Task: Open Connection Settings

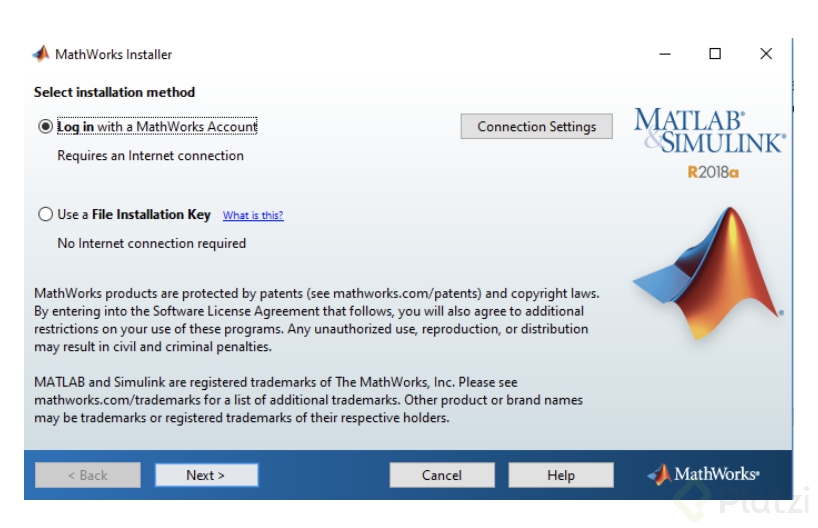Action: [536, 127]
